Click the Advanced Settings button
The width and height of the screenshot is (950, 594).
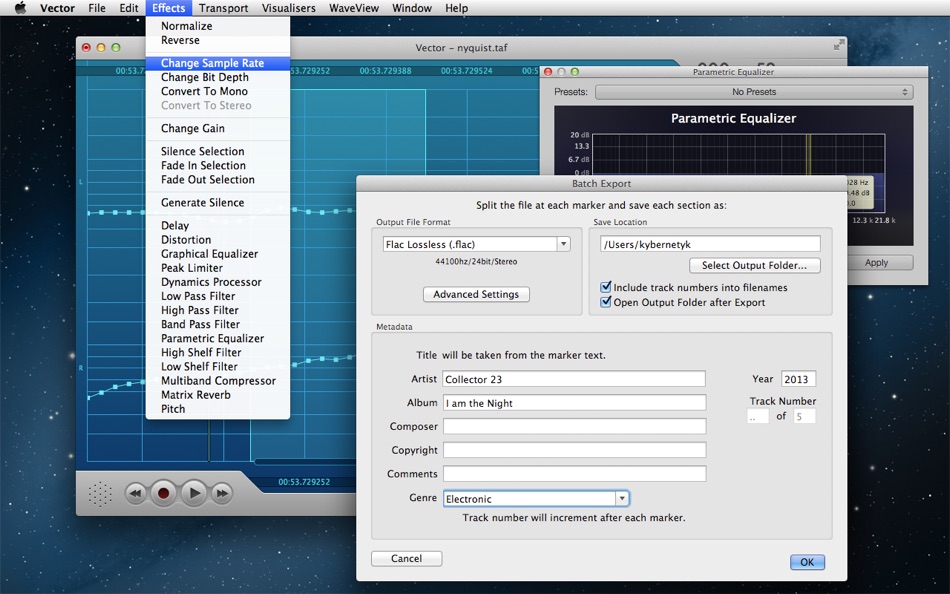pos(476,295)
